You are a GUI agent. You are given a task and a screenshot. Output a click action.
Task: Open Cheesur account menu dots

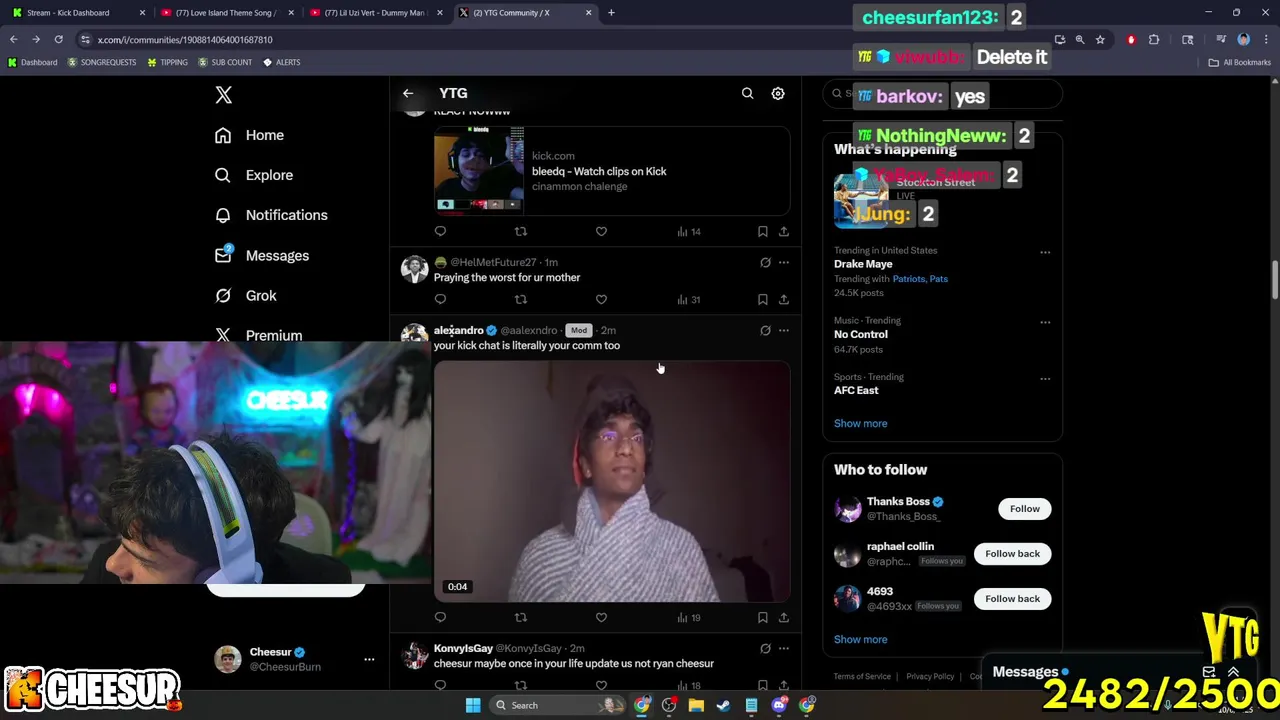[369, 659]
